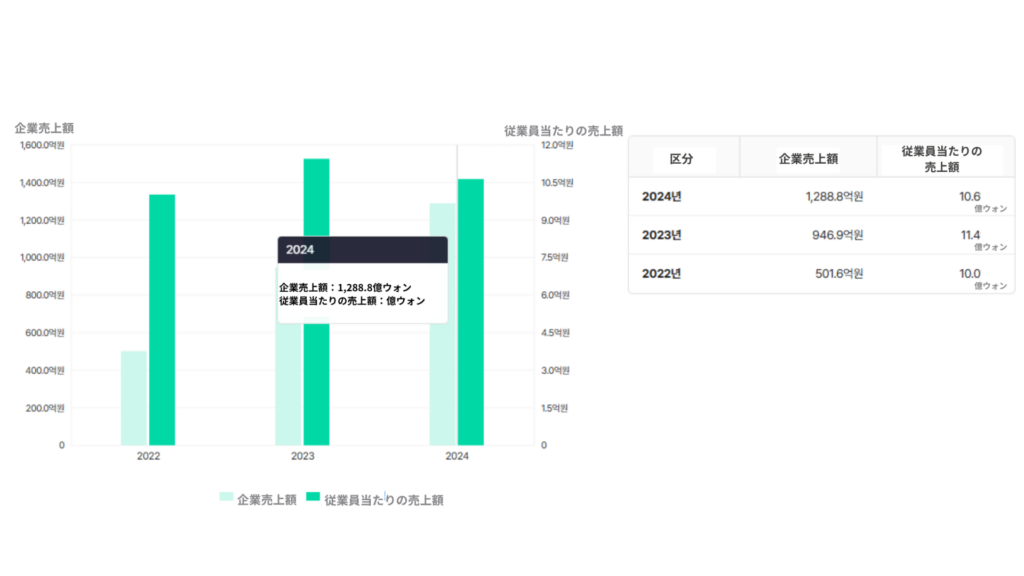Select the 区分 table column header

(681, 158)
